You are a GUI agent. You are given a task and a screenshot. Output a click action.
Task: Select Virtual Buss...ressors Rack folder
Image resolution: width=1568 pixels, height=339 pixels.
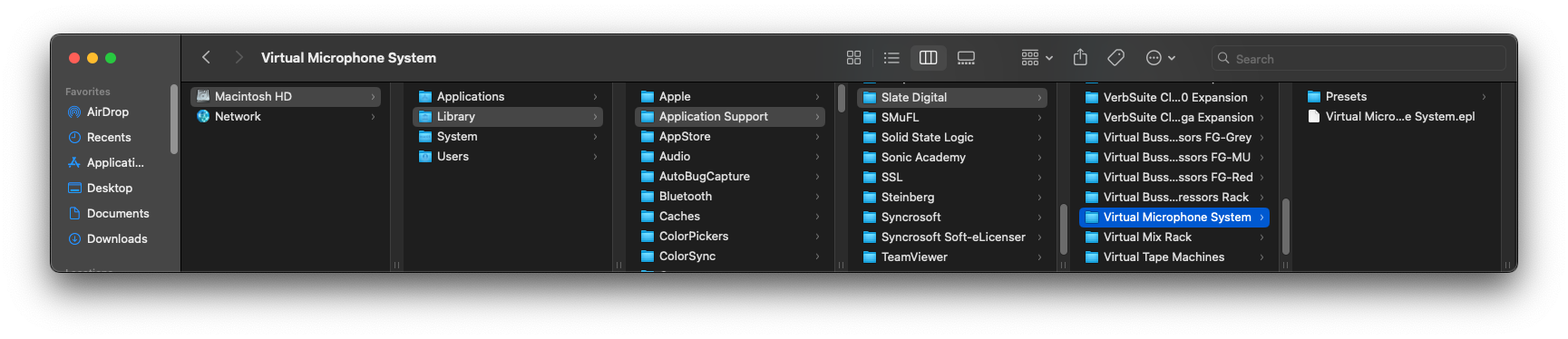click(1174, 197)
